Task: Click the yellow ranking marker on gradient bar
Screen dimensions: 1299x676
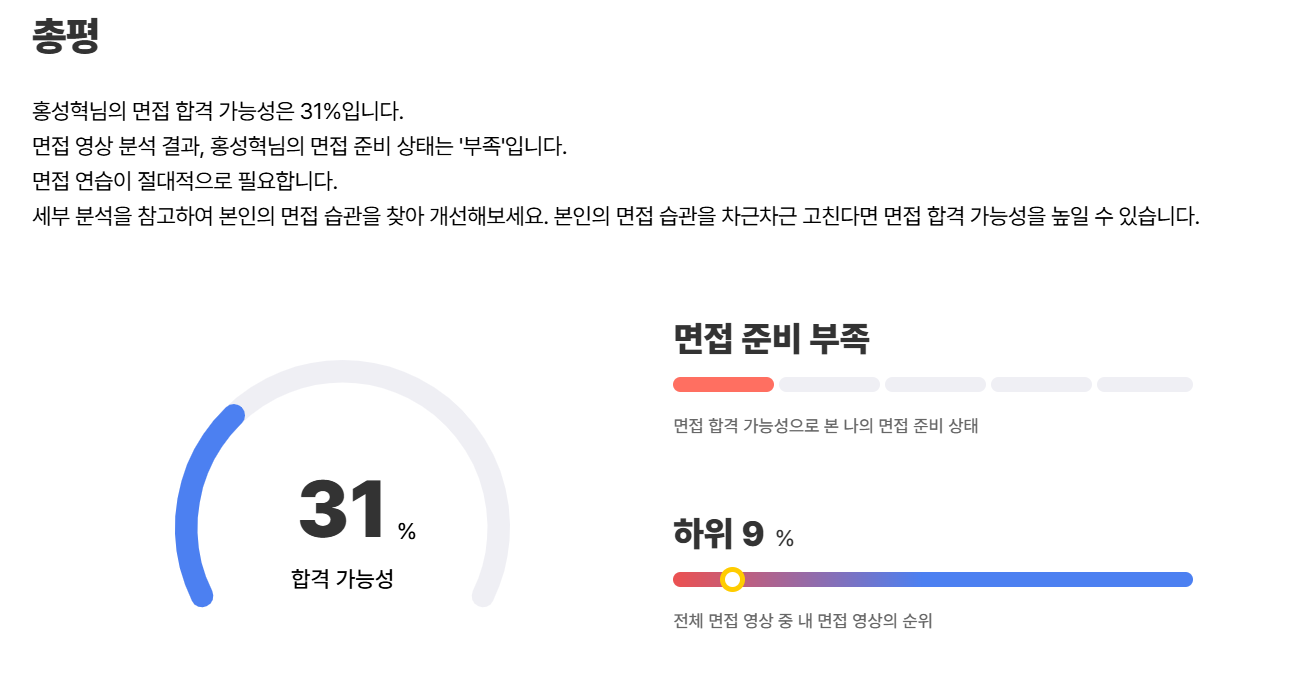Action: 732,579
